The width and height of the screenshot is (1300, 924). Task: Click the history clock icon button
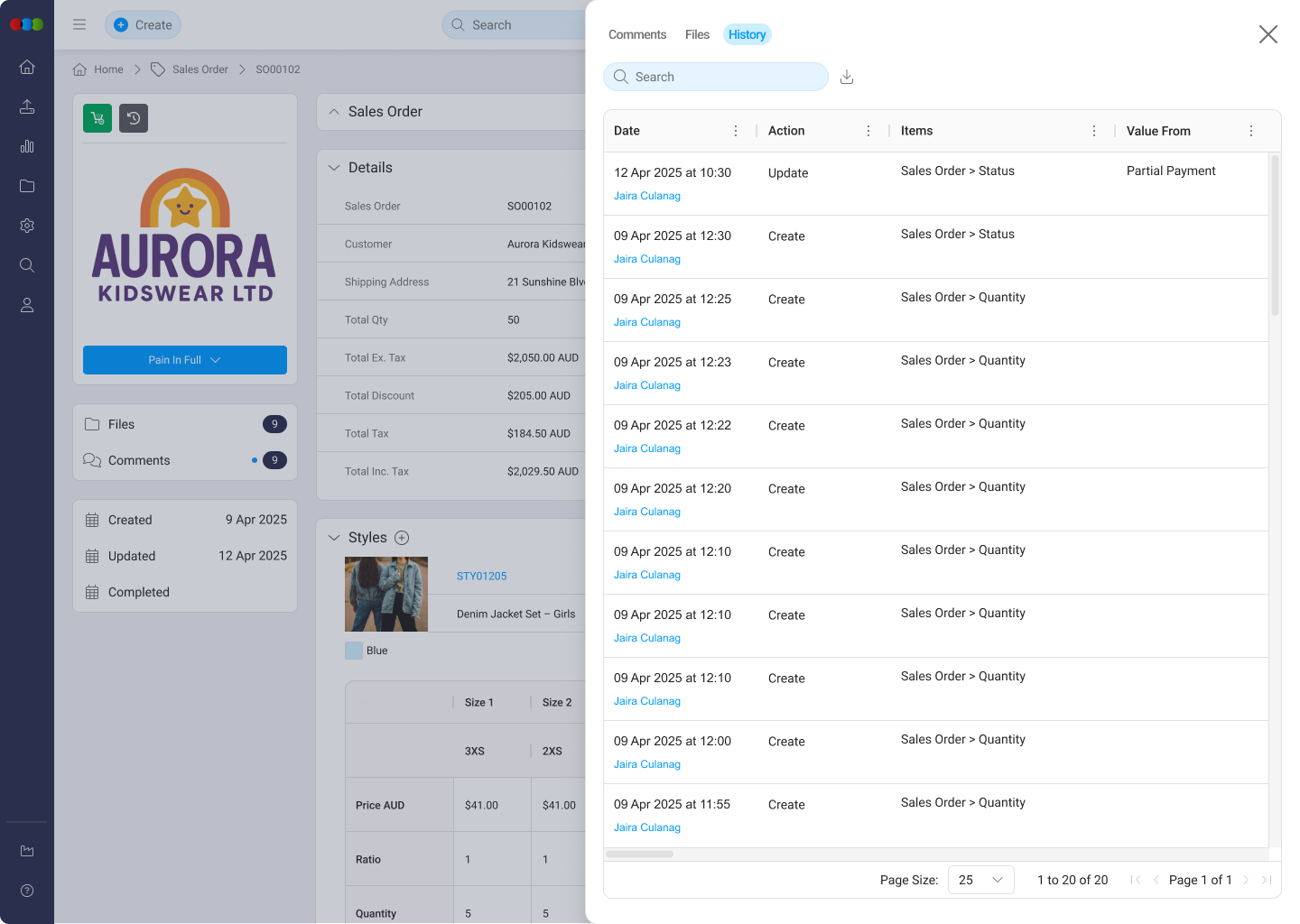(x=134, y=118)
